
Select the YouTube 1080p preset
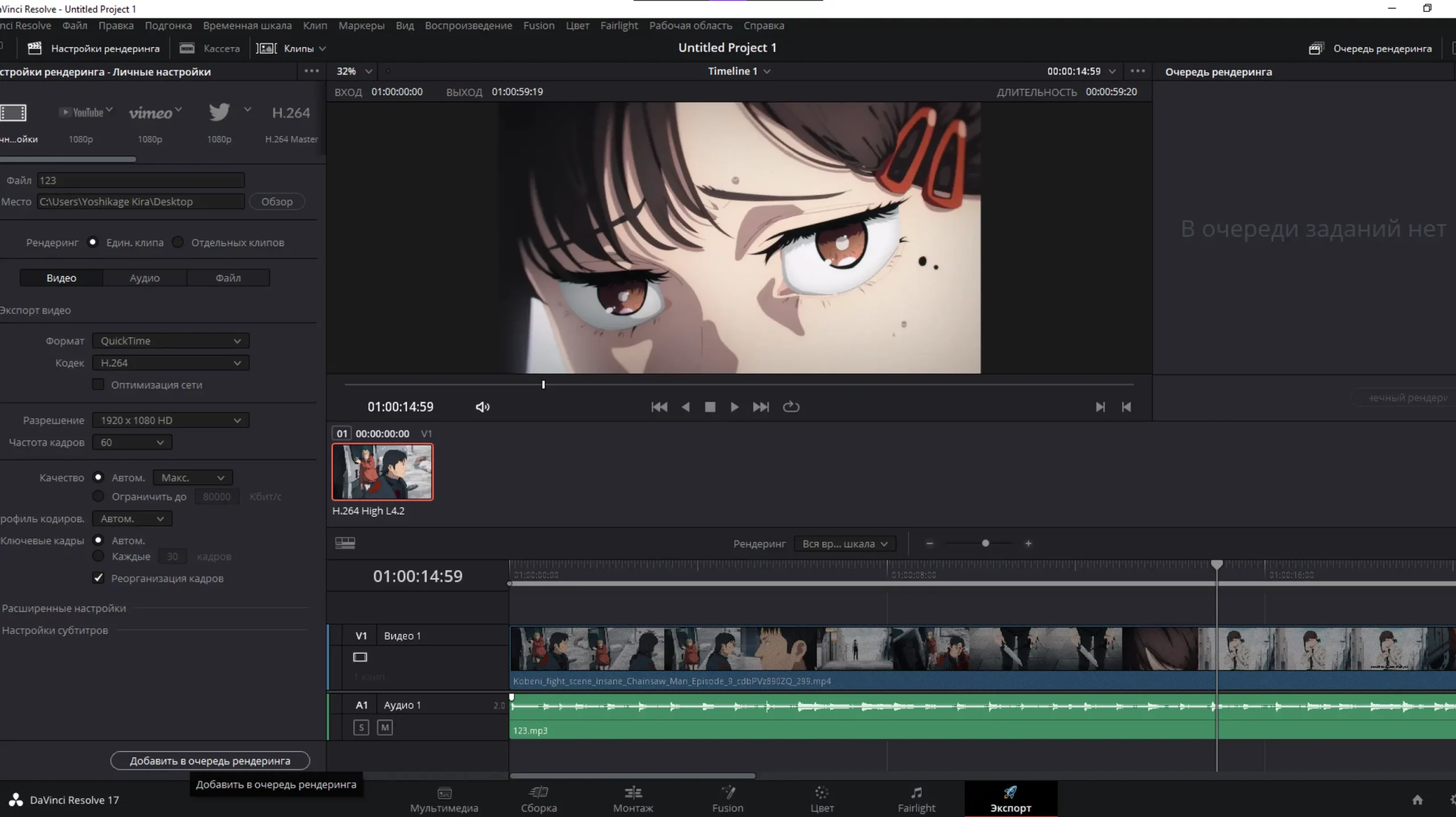click(x=85, y=122)
